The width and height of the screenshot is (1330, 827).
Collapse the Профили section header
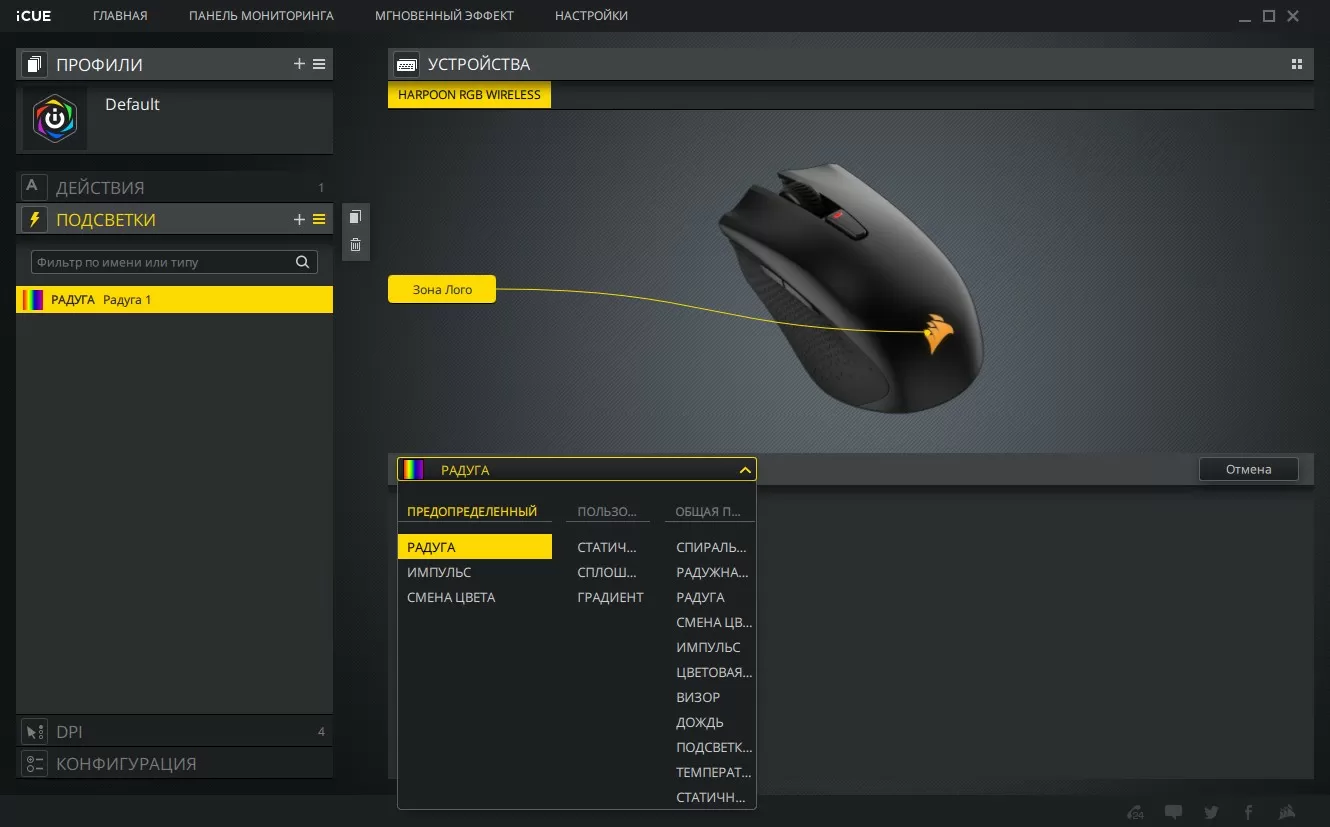(174, 65)
